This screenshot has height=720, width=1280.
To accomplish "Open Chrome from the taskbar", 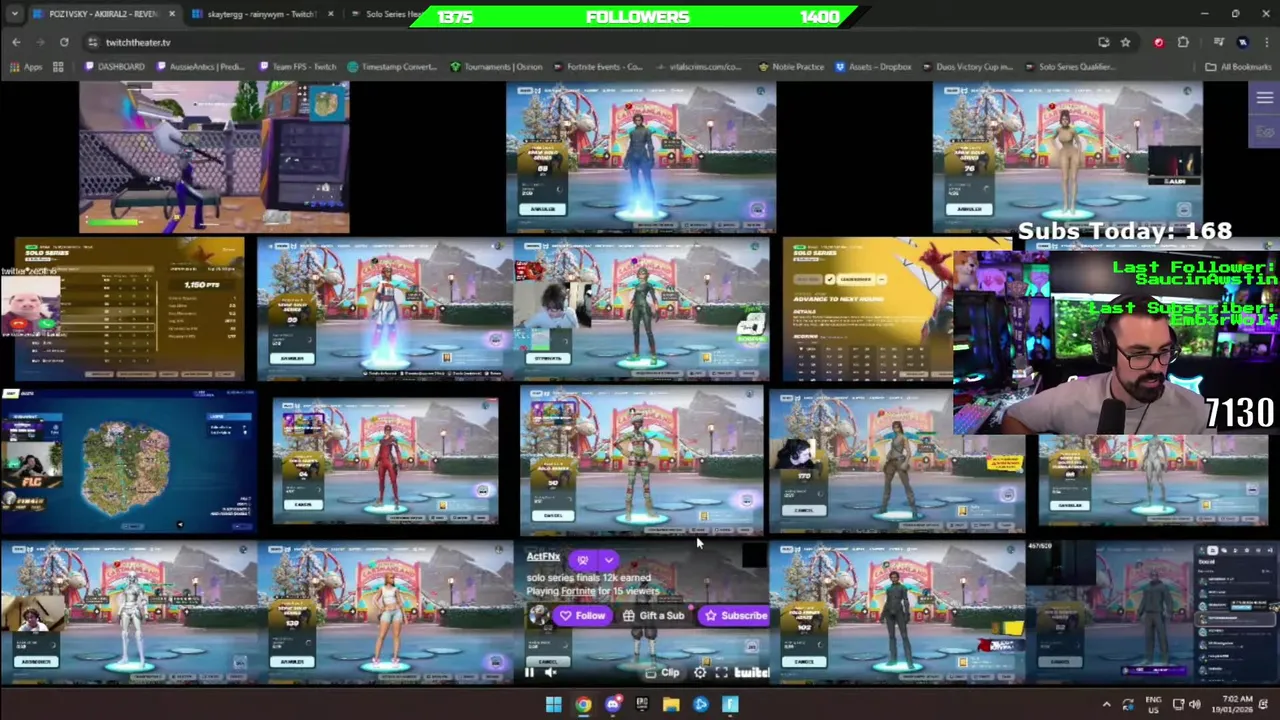I will click(x=583, y=704).
